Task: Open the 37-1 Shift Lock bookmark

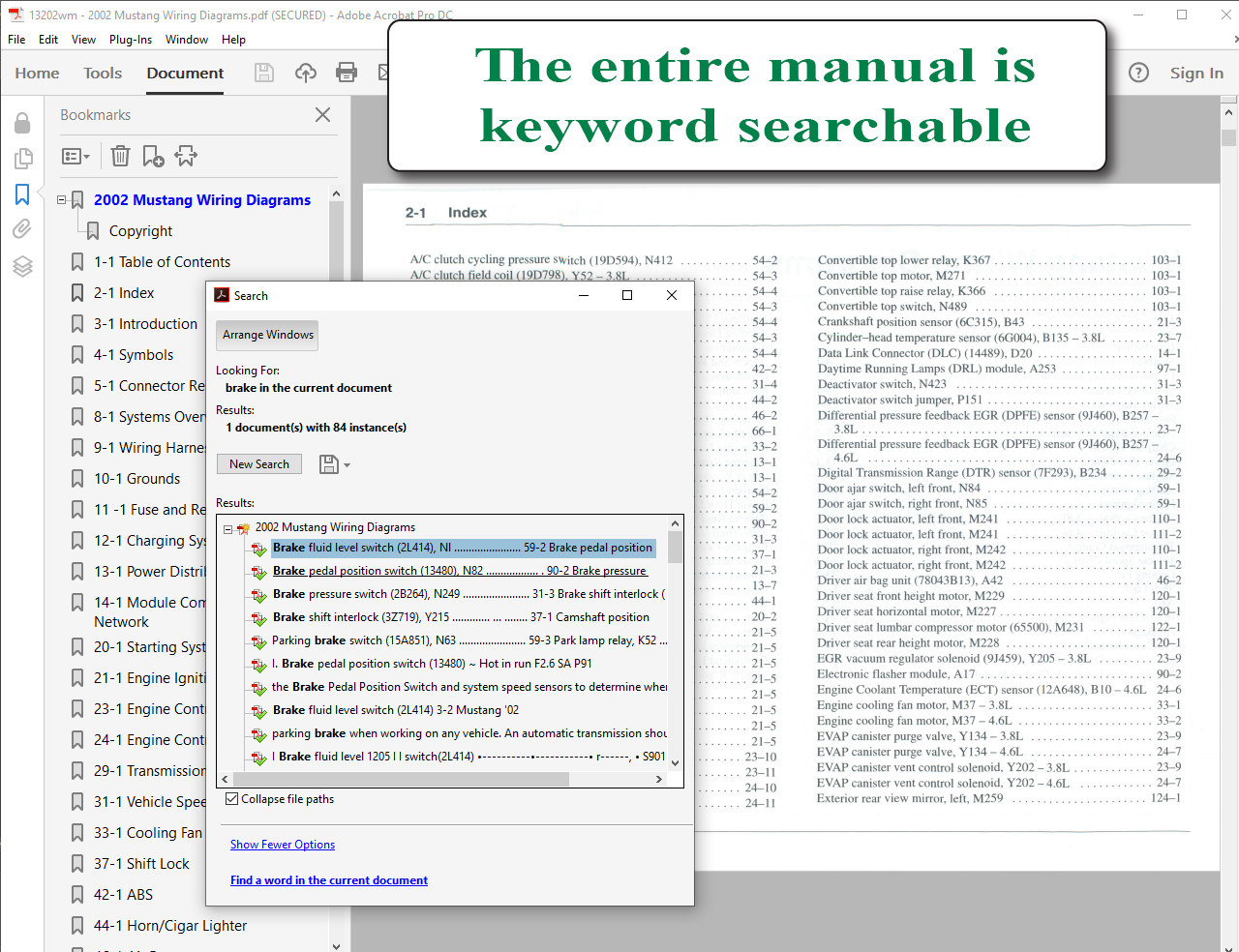Action: point(141,864)
